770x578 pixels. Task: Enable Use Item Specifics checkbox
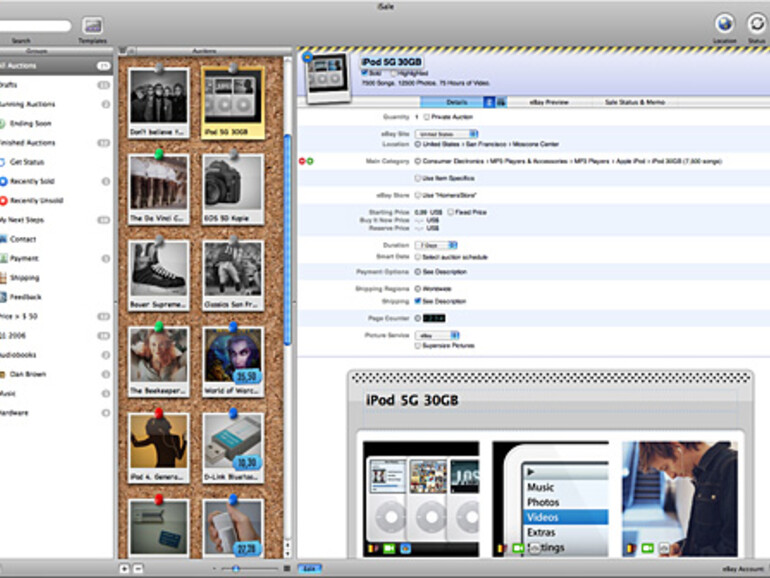pos(418,178)
